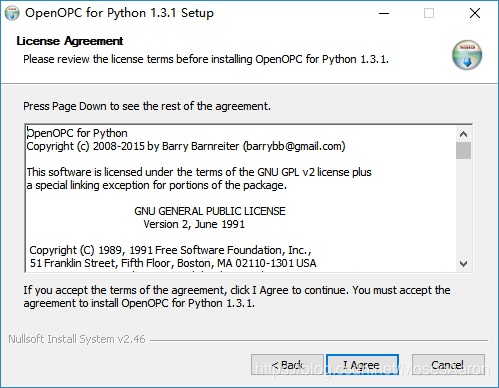Accept the license with I Agree
499x388 pixels.
pos(362,365)
